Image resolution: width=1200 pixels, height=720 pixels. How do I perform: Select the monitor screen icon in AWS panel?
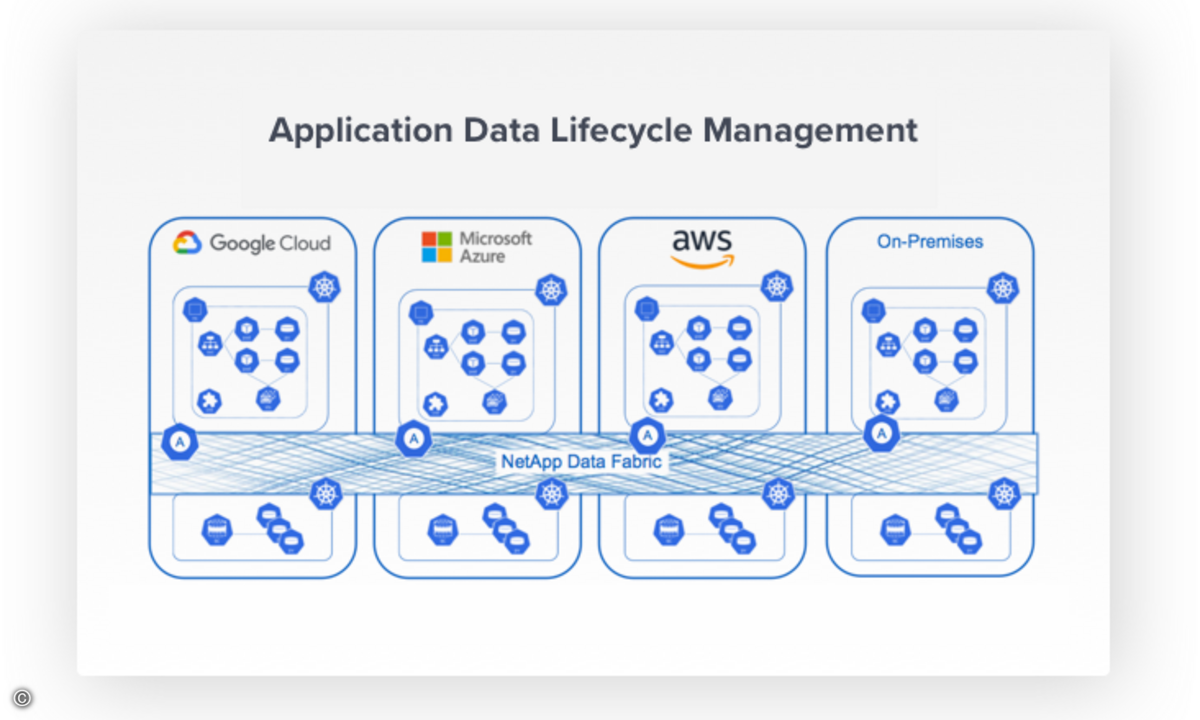[647, 309]
